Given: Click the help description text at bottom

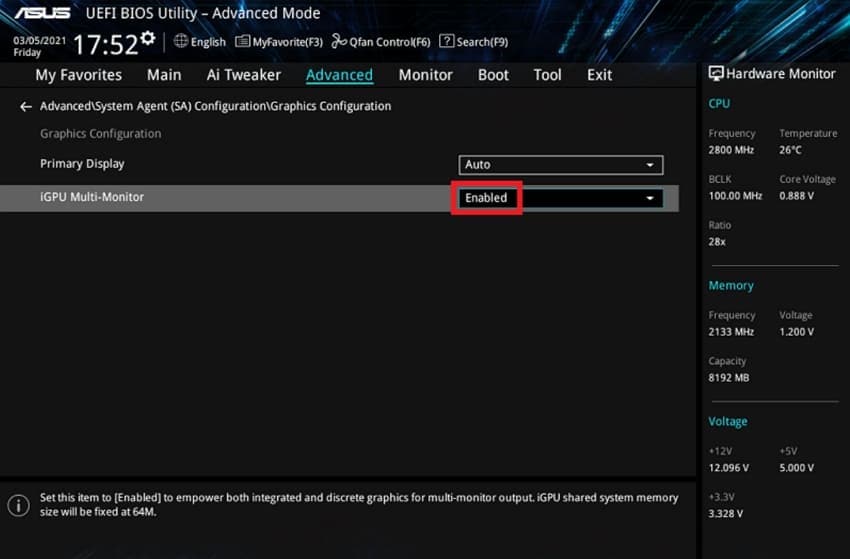Looking at the screenshot, I should pos(359,504).
